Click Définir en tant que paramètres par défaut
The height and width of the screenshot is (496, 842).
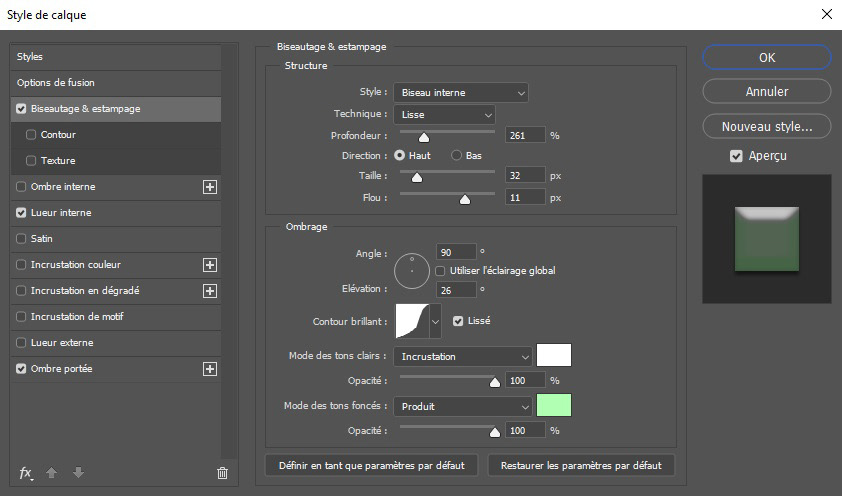pyautogui.click(x=372, y=465)
